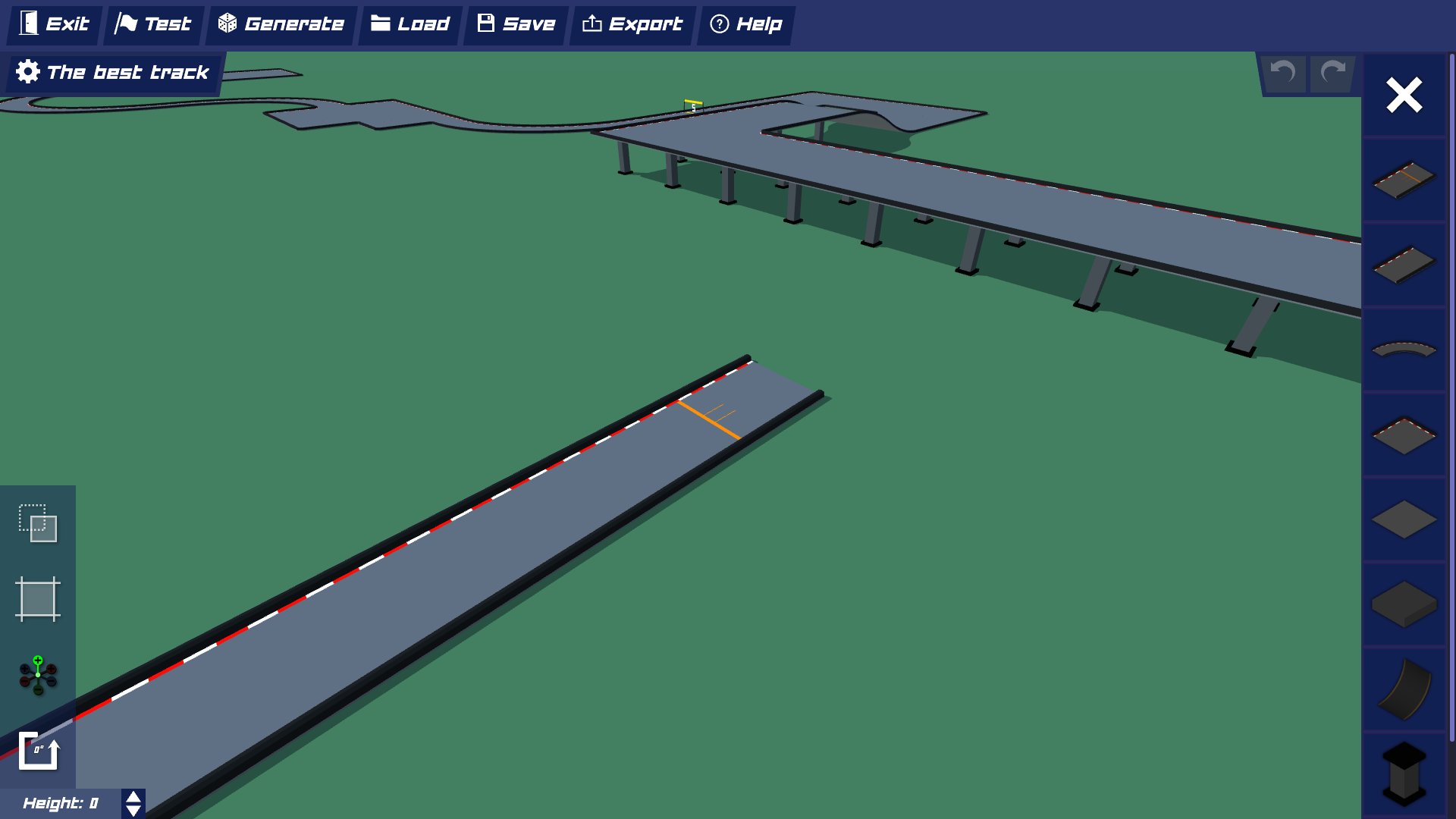This screenshot has width=1456, height=819.
Task: Click the Save button
Action: (516, 24)
